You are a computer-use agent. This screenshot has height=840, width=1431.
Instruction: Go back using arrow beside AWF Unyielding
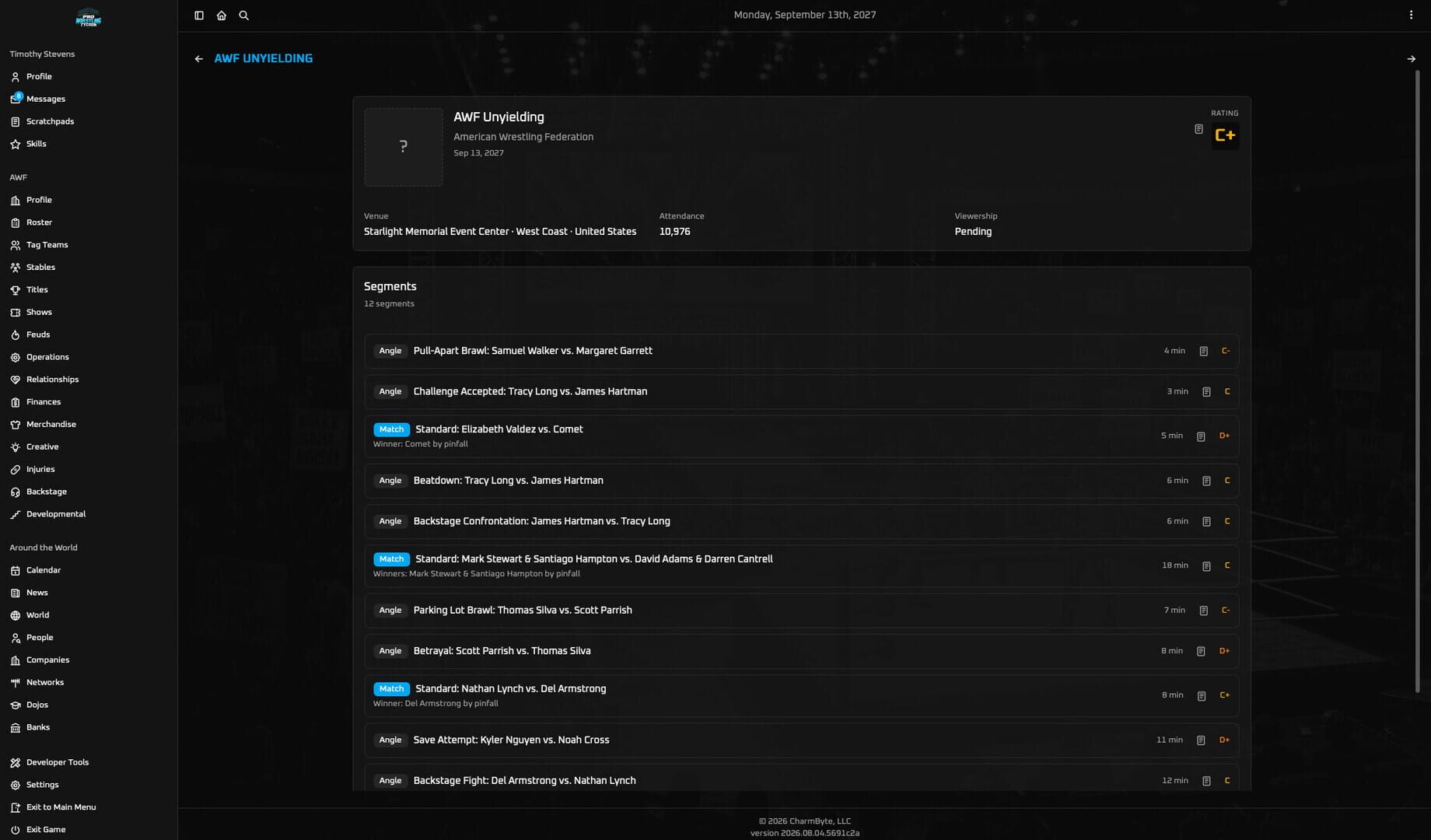199,58
